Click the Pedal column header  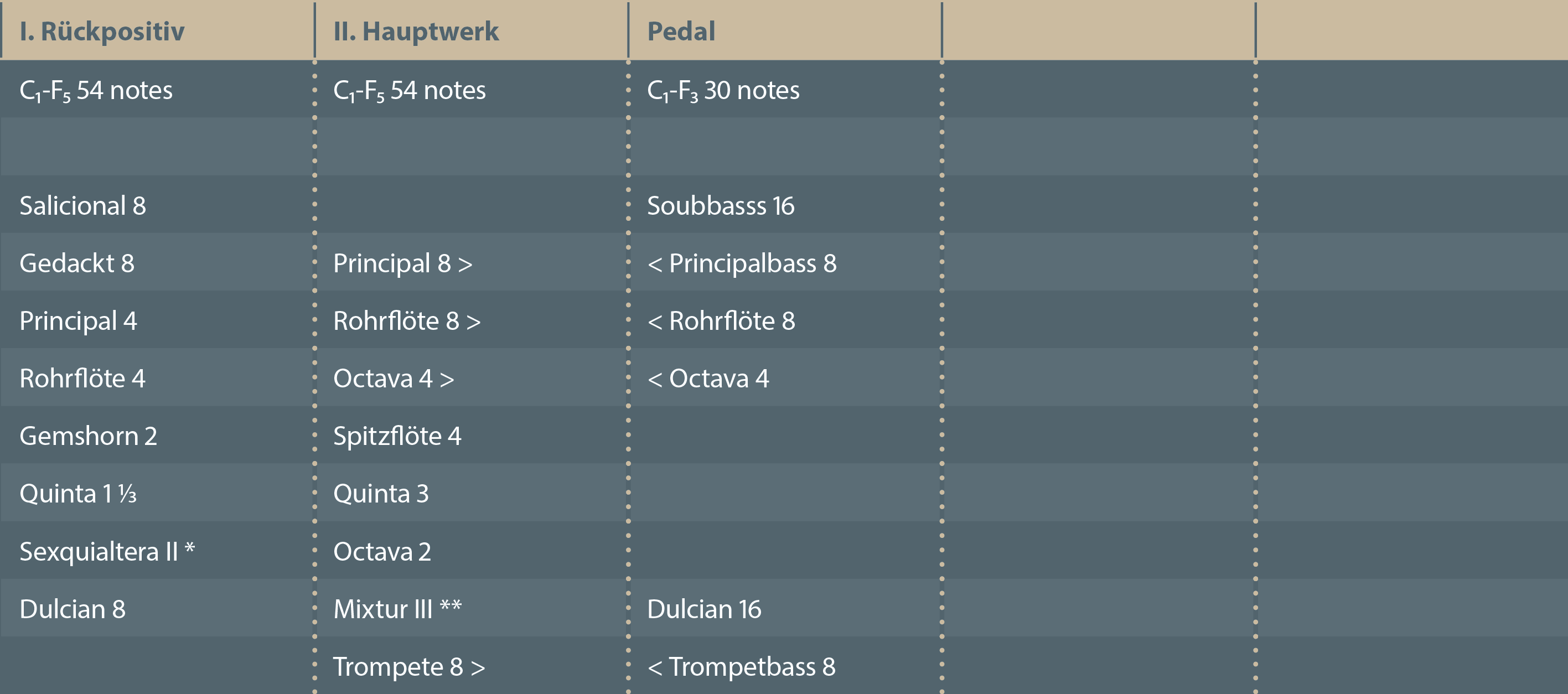point(681,31)
